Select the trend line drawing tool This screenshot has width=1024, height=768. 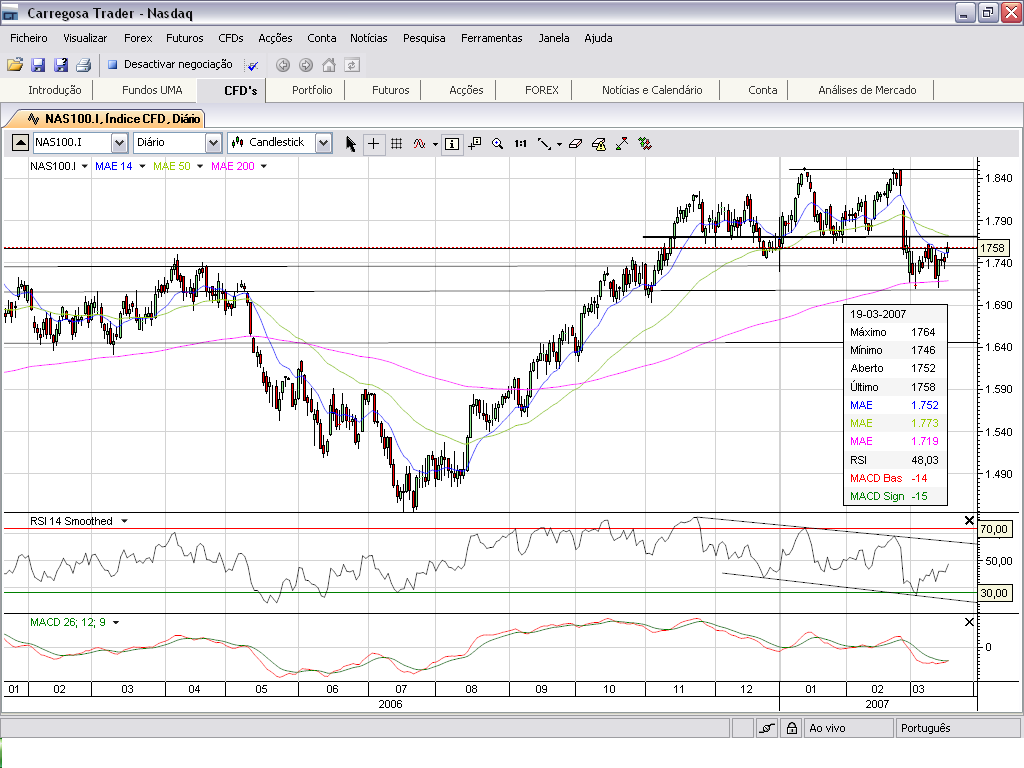point(545,143)
